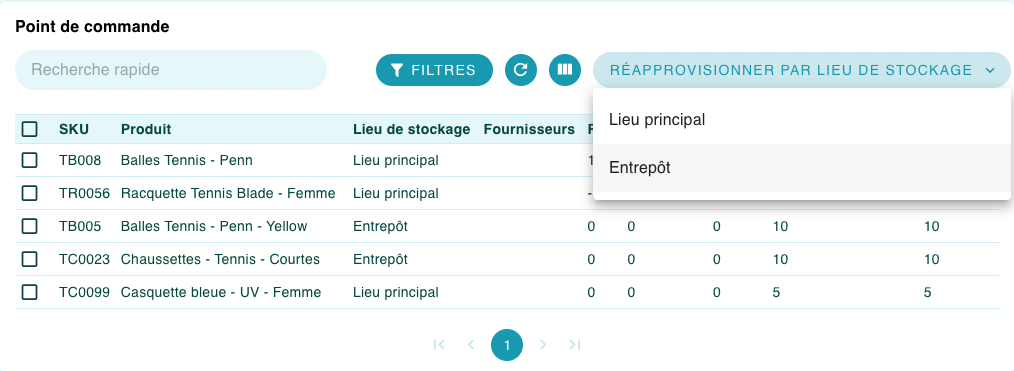Check the TB008 row checkbox
Image resolution: width=1014 pixels, height=371 pixels.
(30, 160)
